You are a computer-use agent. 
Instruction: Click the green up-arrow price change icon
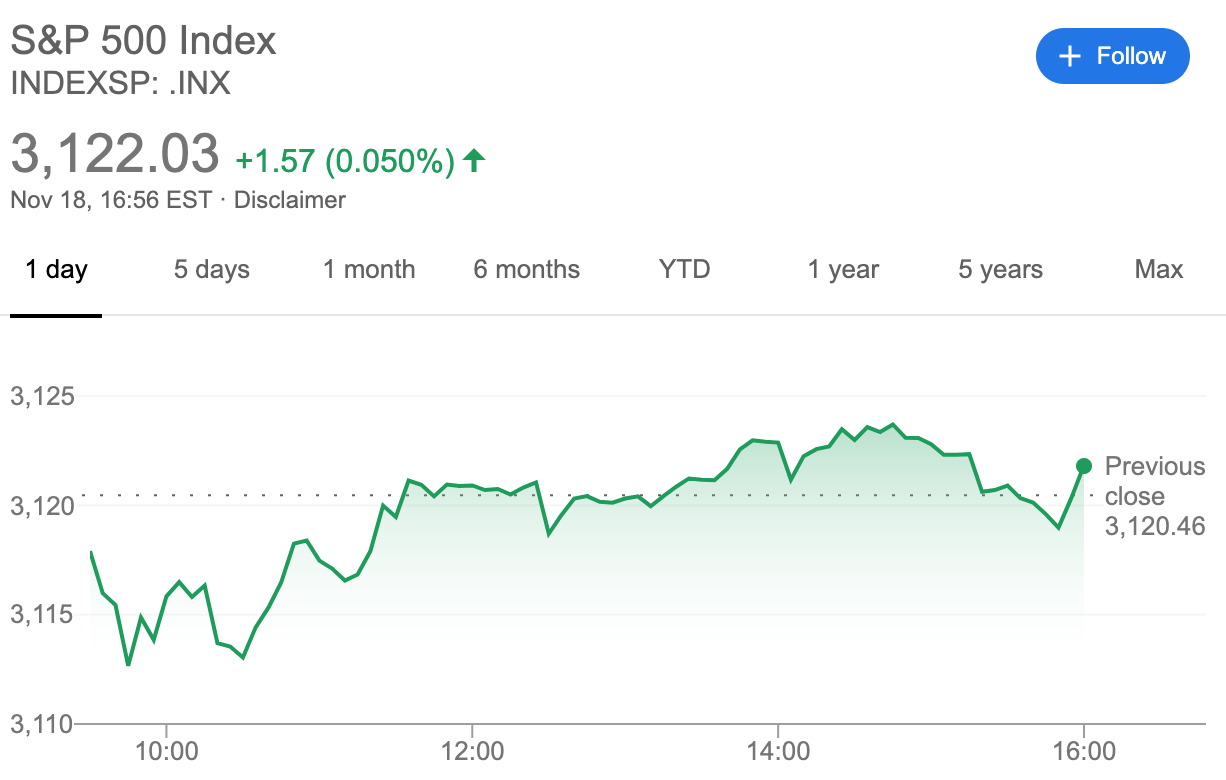pyautogui.click(x=475, y=159)
